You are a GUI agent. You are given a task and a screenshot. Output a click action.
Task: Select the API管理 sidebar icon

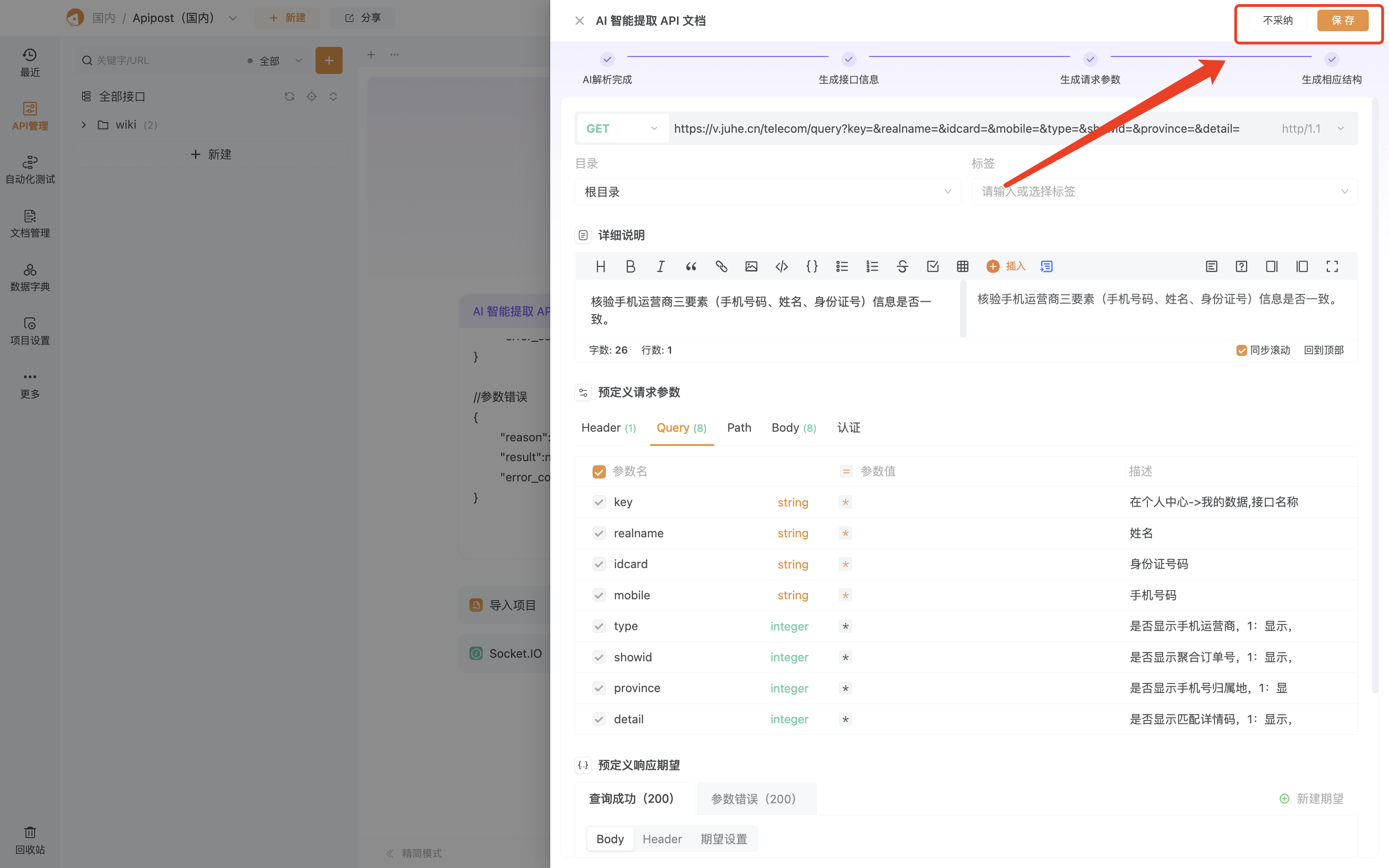(29, 115)
